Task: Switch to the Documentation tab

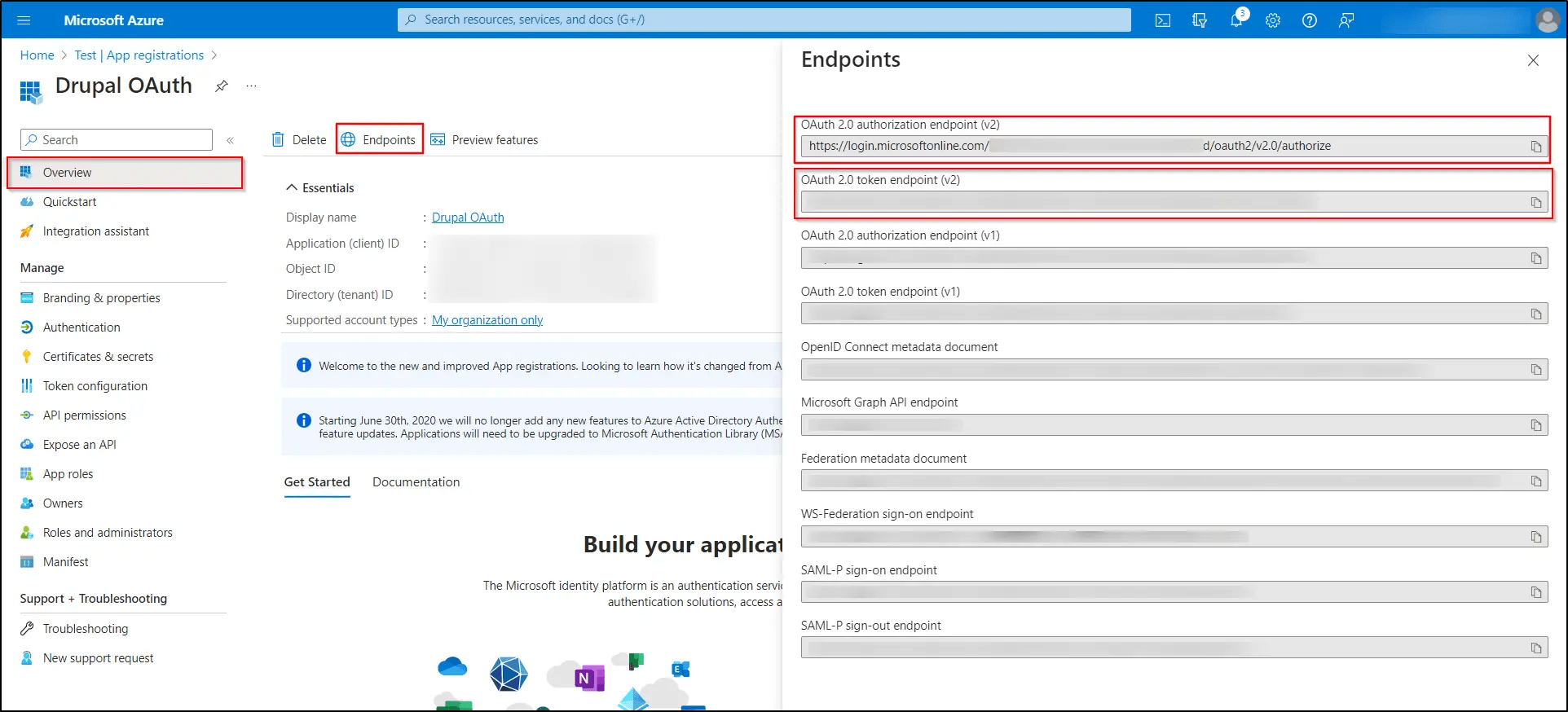Action: pyautogui.click(x=416, y=482)
